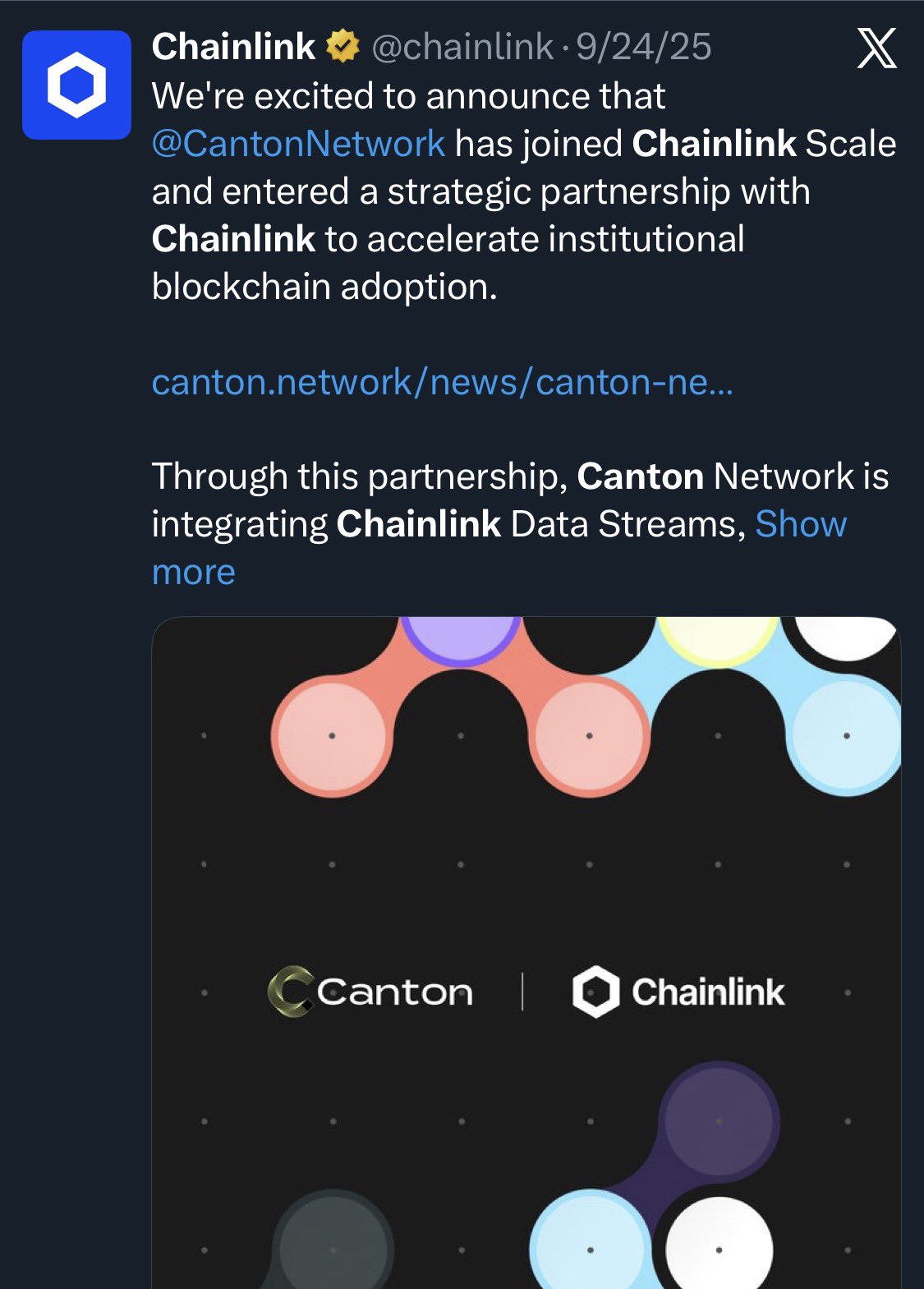
Task: Open the @CantonNetwork mention
Action: (298, 144)
